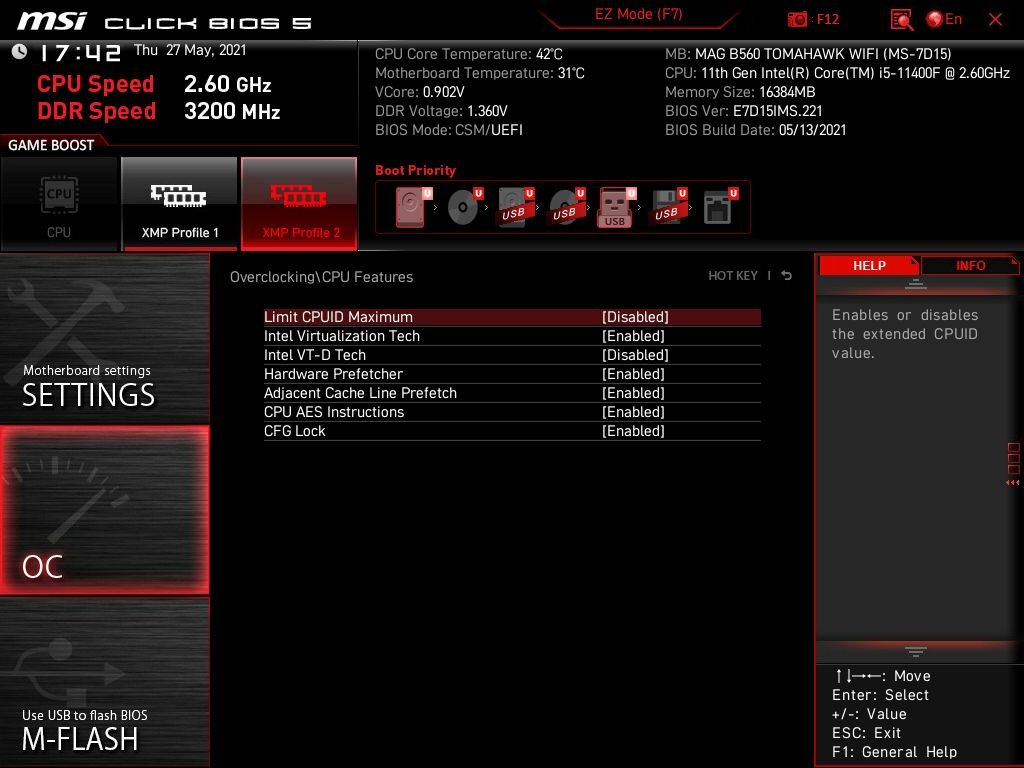Select the CFG Lock row
Viewport: 1024px width, 768px height.
[512, 430]
